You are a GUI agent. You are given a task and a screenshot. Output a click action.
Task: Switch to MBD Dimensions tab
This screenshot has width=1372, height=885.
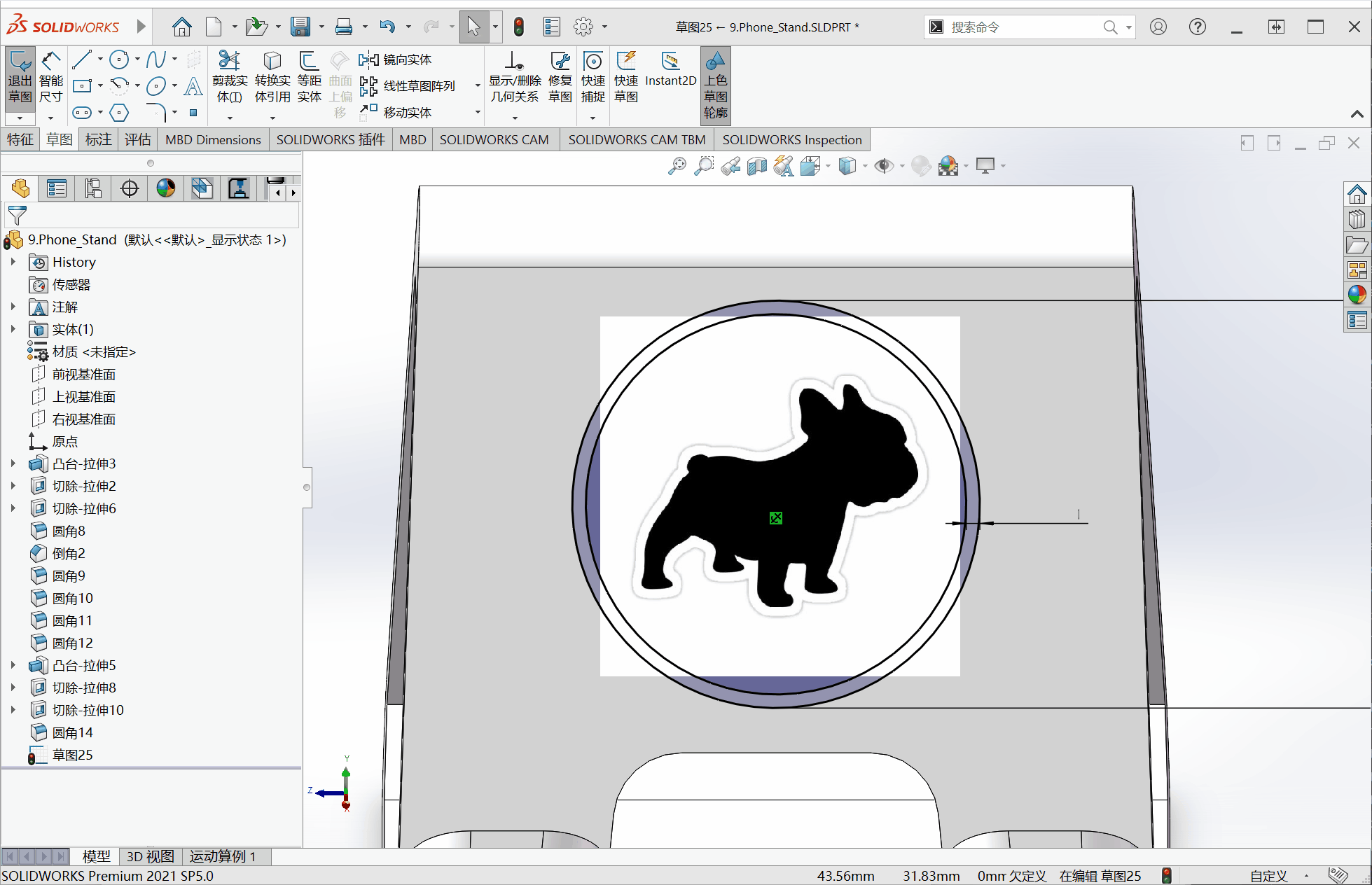pos(213,139)
